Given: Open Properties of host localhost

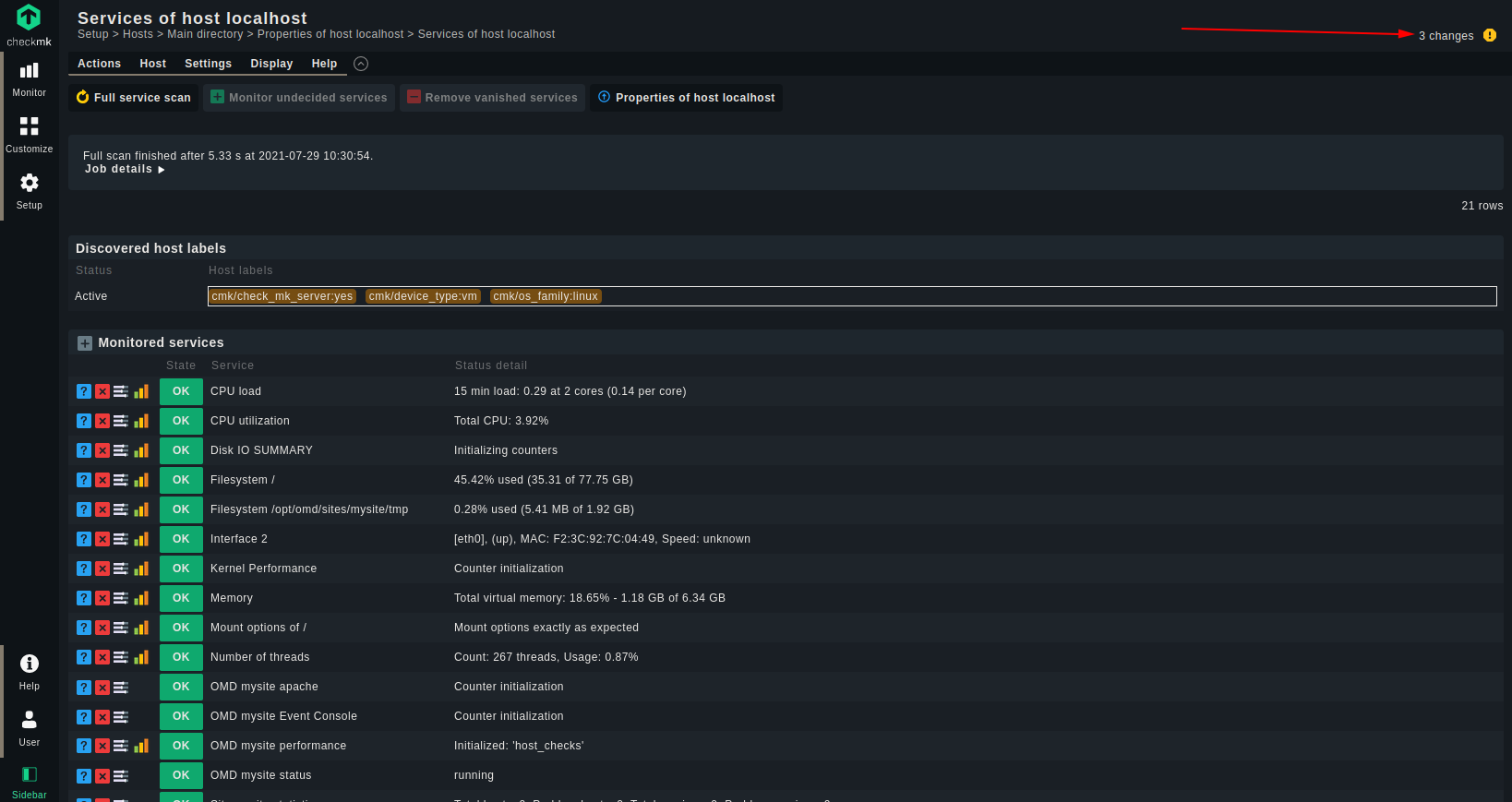Looking at the screenshot, I should [687, 98].
